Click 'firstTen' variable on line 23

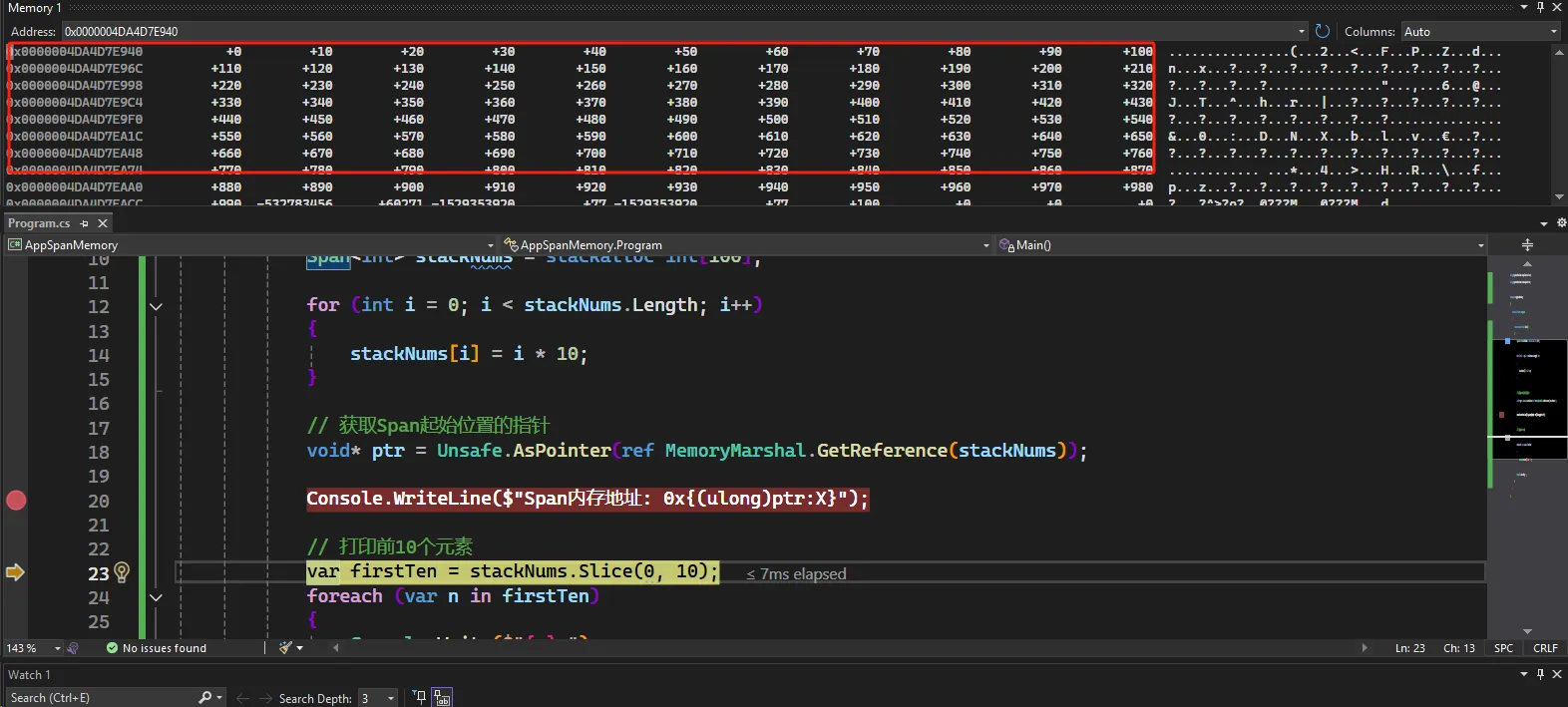pos(394,571)
